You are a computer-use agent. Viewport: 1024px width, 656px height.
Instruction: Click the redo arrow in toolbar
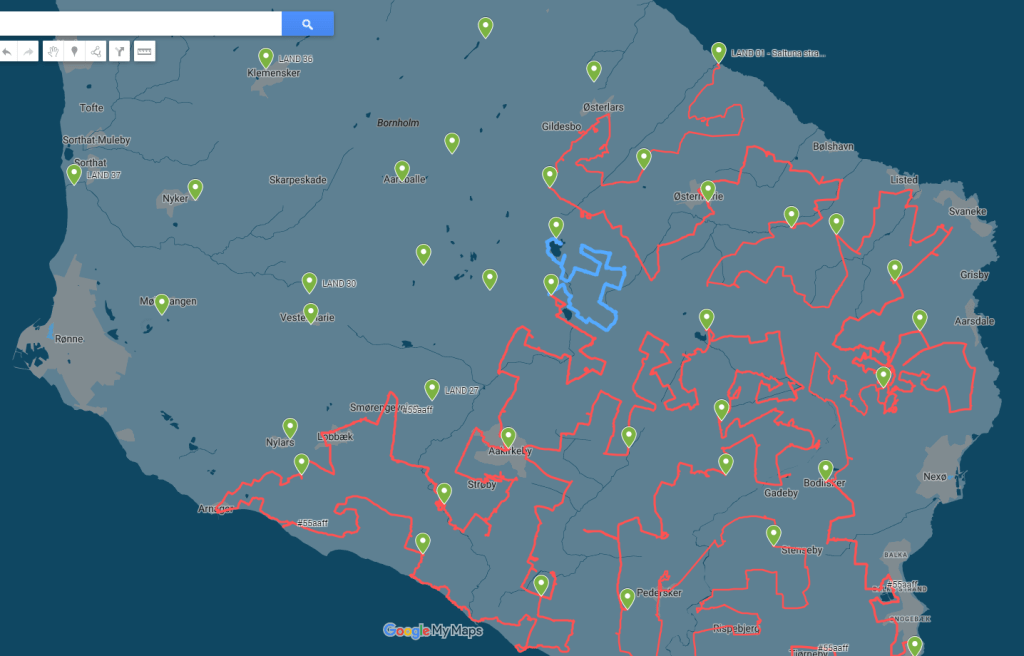29,51
